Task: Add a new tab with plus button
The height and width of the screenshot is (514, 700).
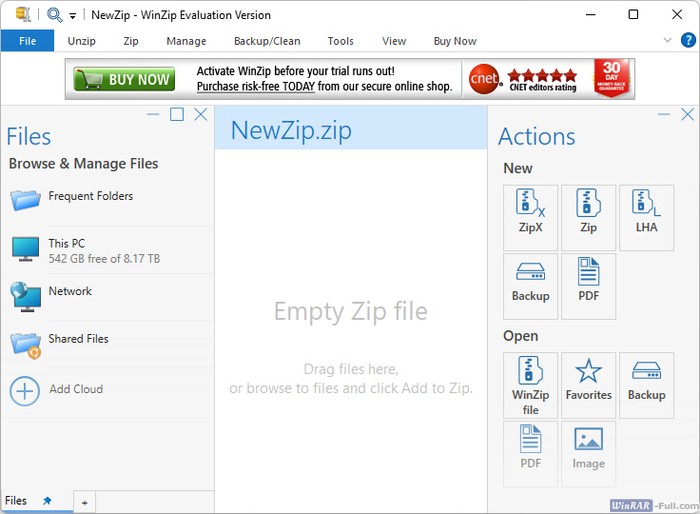Action: pos(85,501)
